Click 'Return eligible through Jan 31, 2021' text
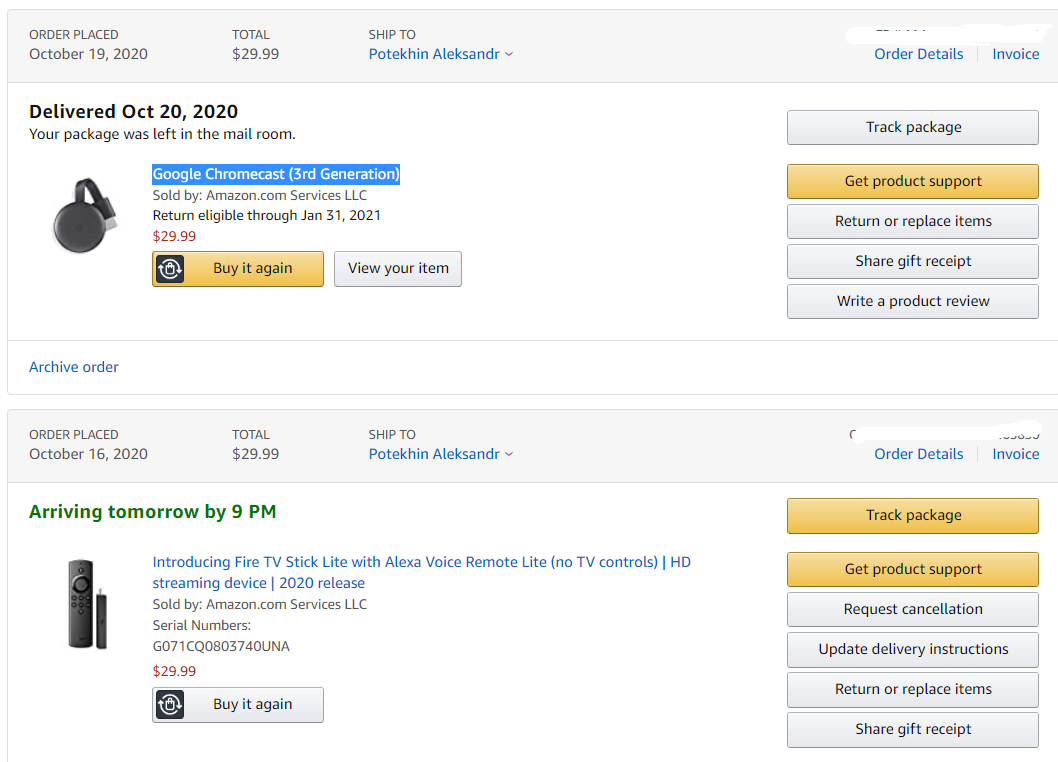This screenshot has height=762, width=1058. click(x=267, y=215)
